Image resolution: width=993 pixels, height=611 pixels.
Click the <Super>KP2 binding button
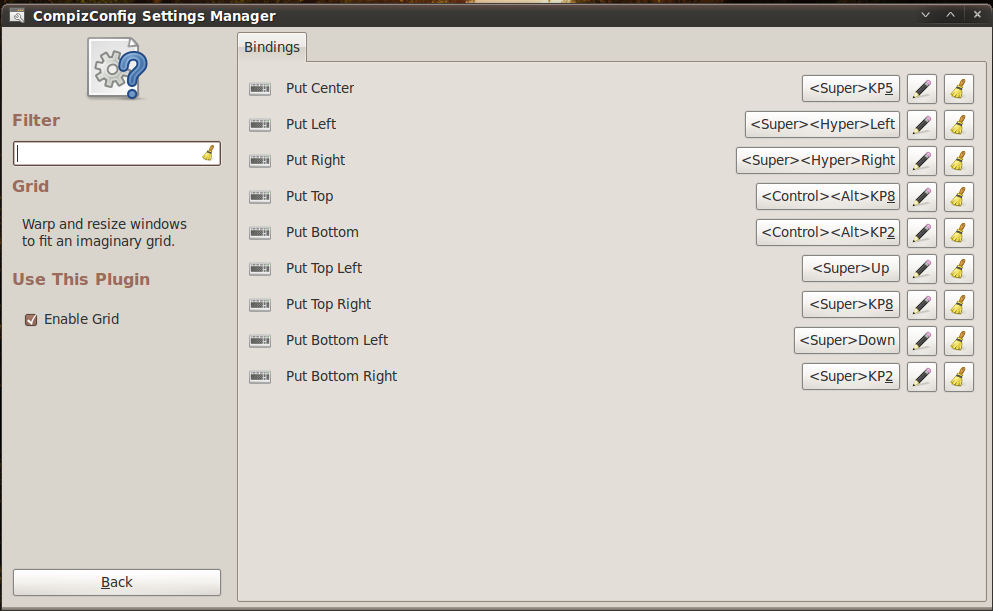(851, 377)
